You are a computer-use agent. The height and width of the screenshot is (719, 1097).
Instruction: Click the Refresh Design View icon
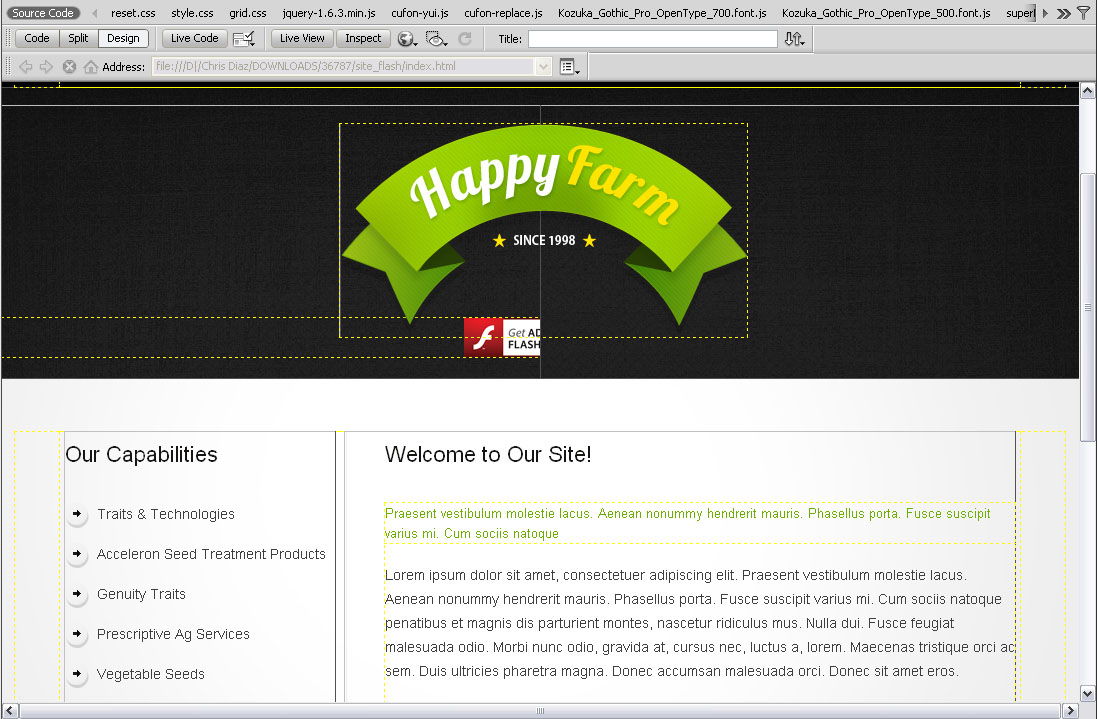464,39
